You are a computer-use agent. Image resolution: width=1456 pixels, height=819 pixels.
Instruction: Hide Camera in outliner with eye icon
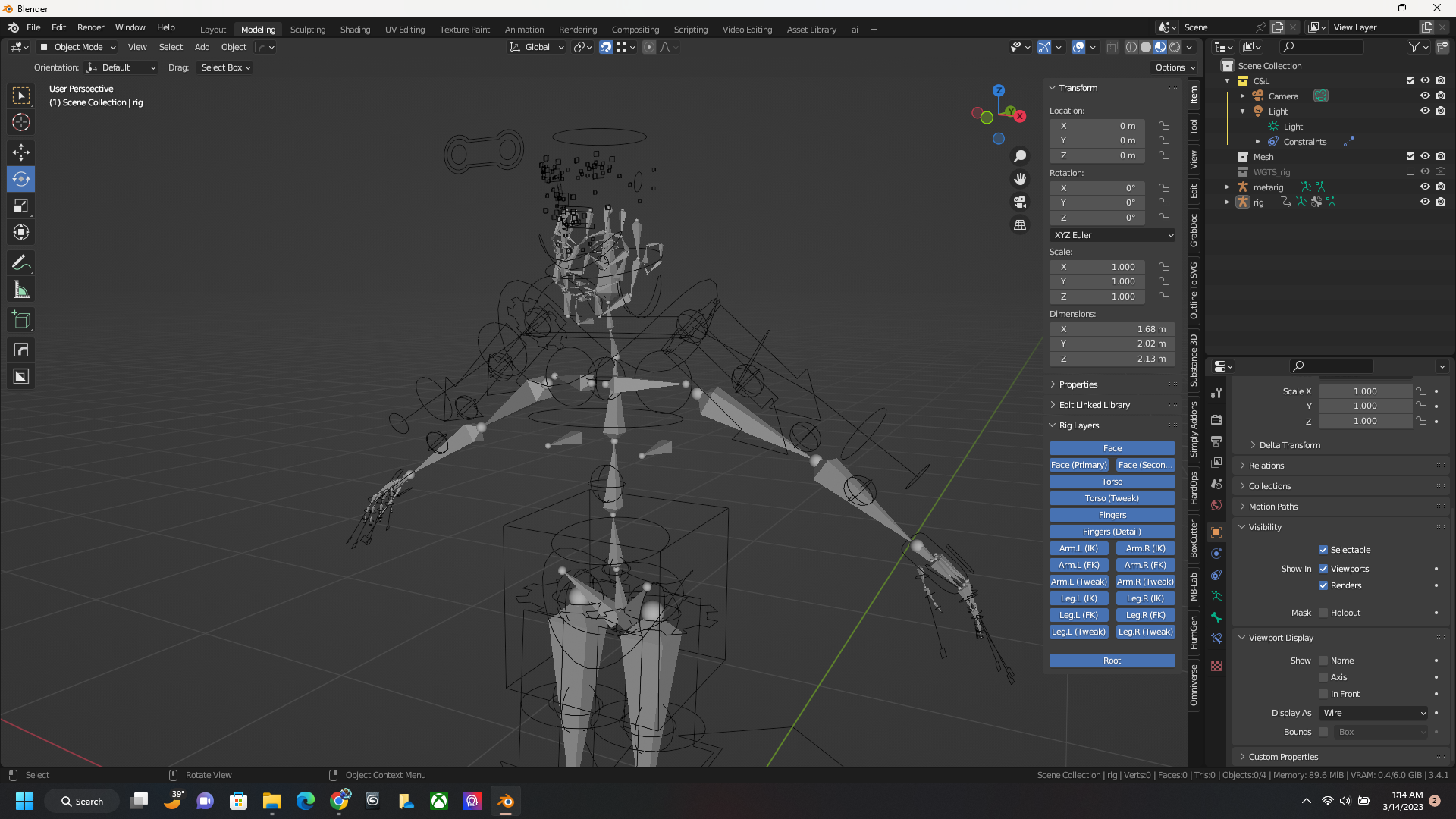point(1425,96)
